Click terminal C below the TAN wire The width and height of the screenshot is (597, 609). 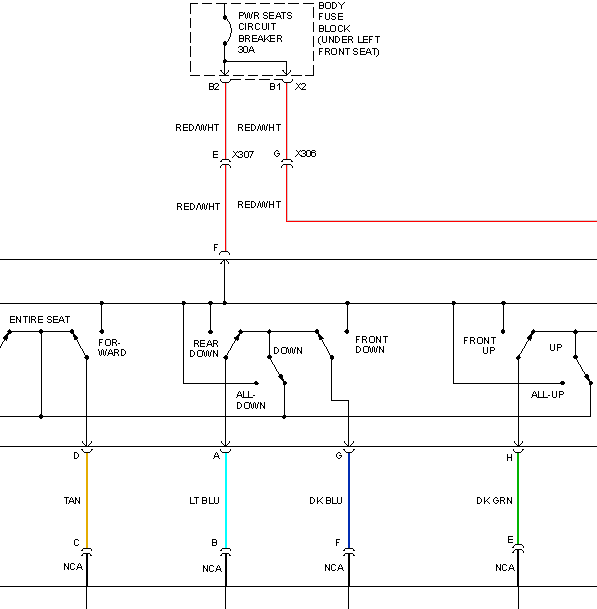point(77,543)
